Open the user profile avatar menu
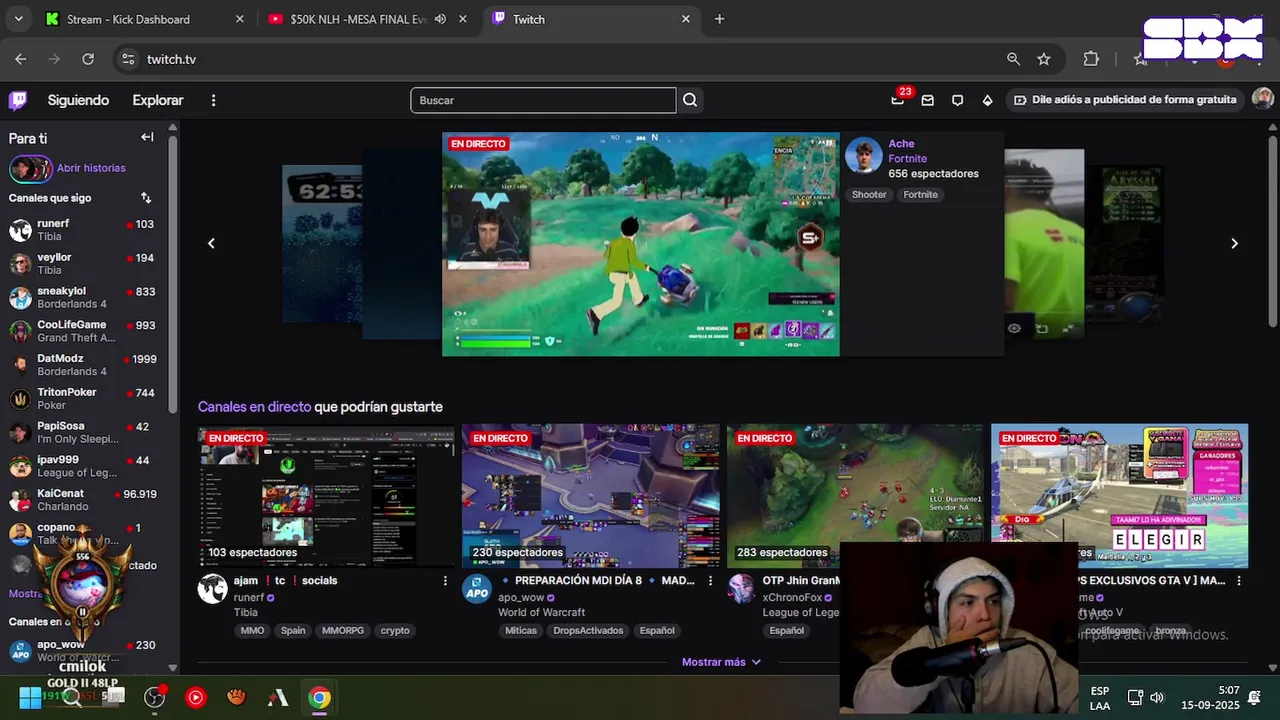This screenshot has height=720, width=1280. (x=1263, y=99)
